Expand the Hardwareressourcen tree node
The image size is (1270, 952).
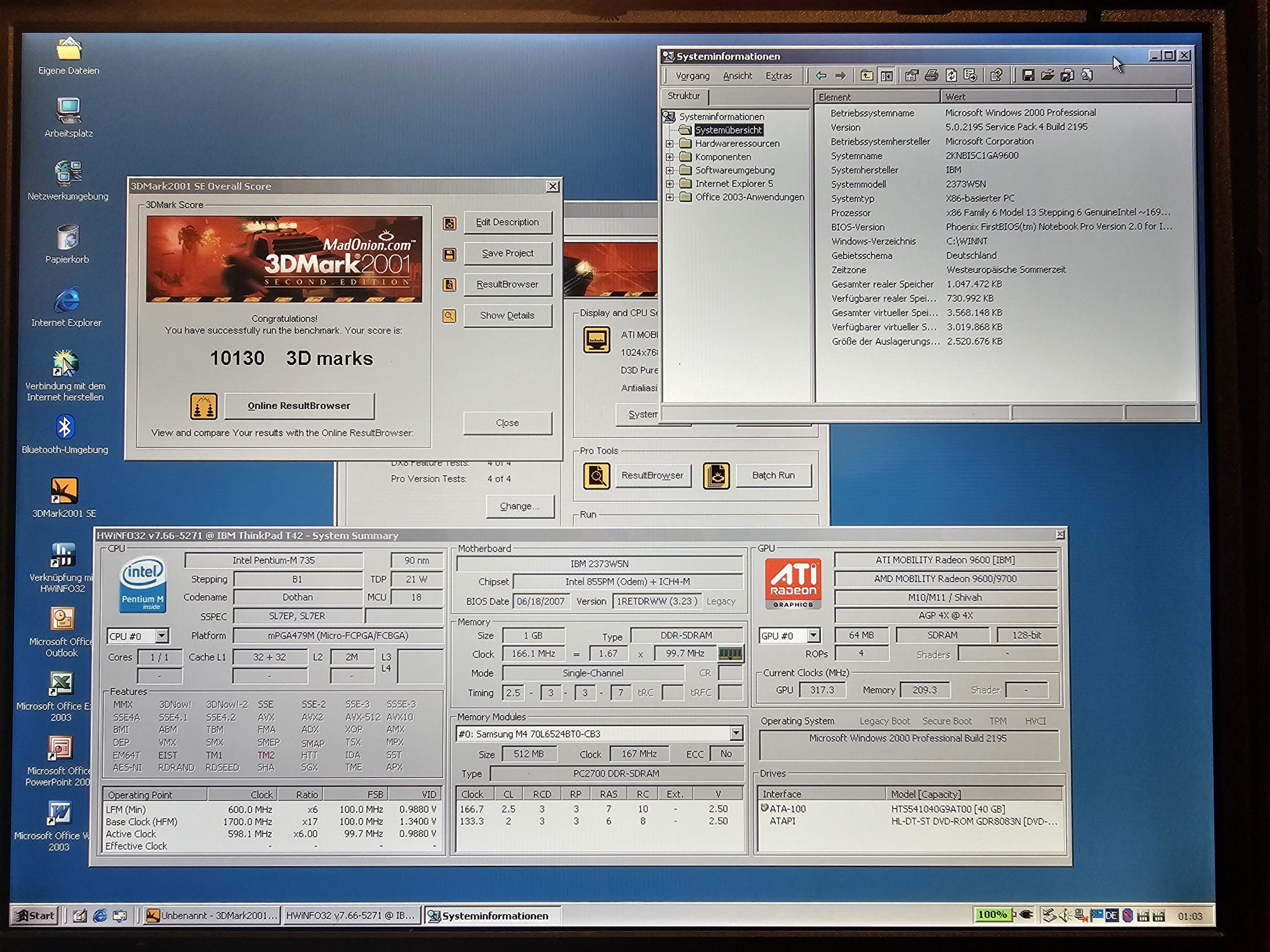click(669, 143)
